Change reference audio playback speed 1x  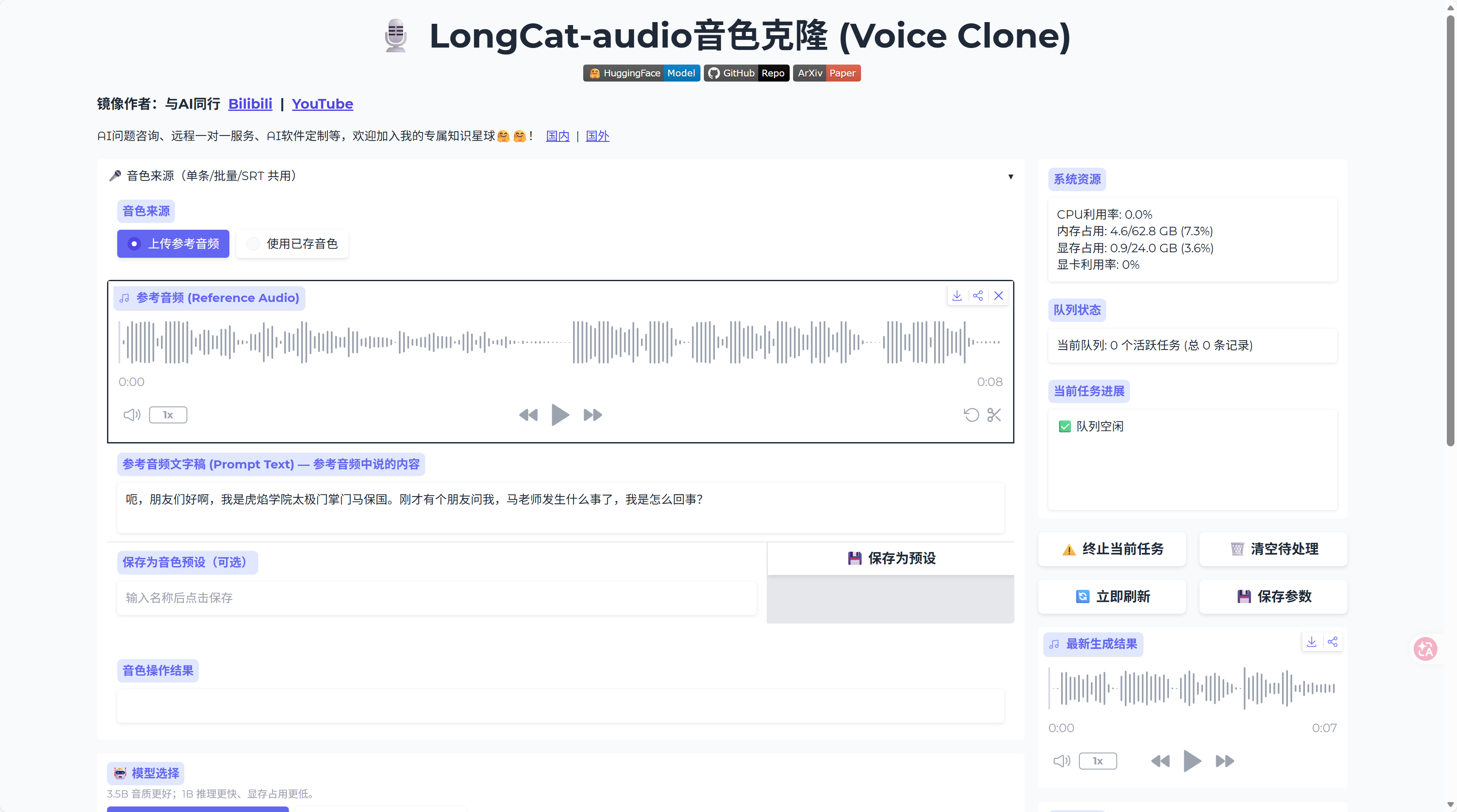click(168, 415)
